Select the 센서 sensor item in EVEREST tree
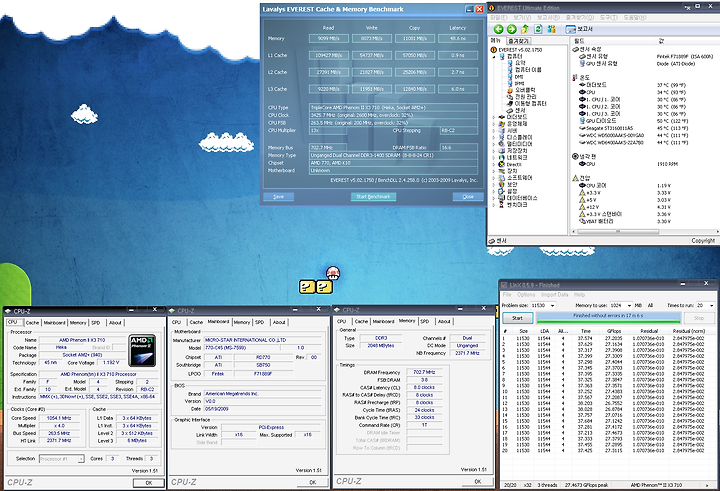This screenshot has height=491, width=720. (517, 111)
